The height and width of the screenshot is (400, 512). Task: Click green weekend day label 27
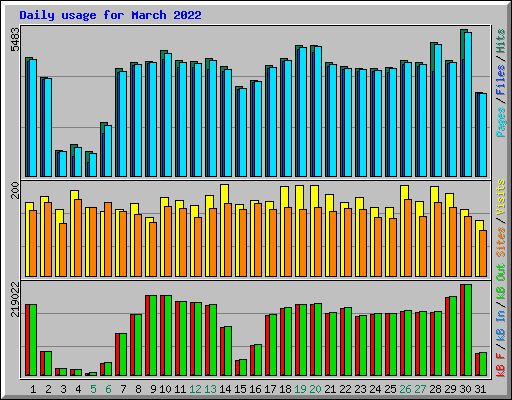pos(420,389)
